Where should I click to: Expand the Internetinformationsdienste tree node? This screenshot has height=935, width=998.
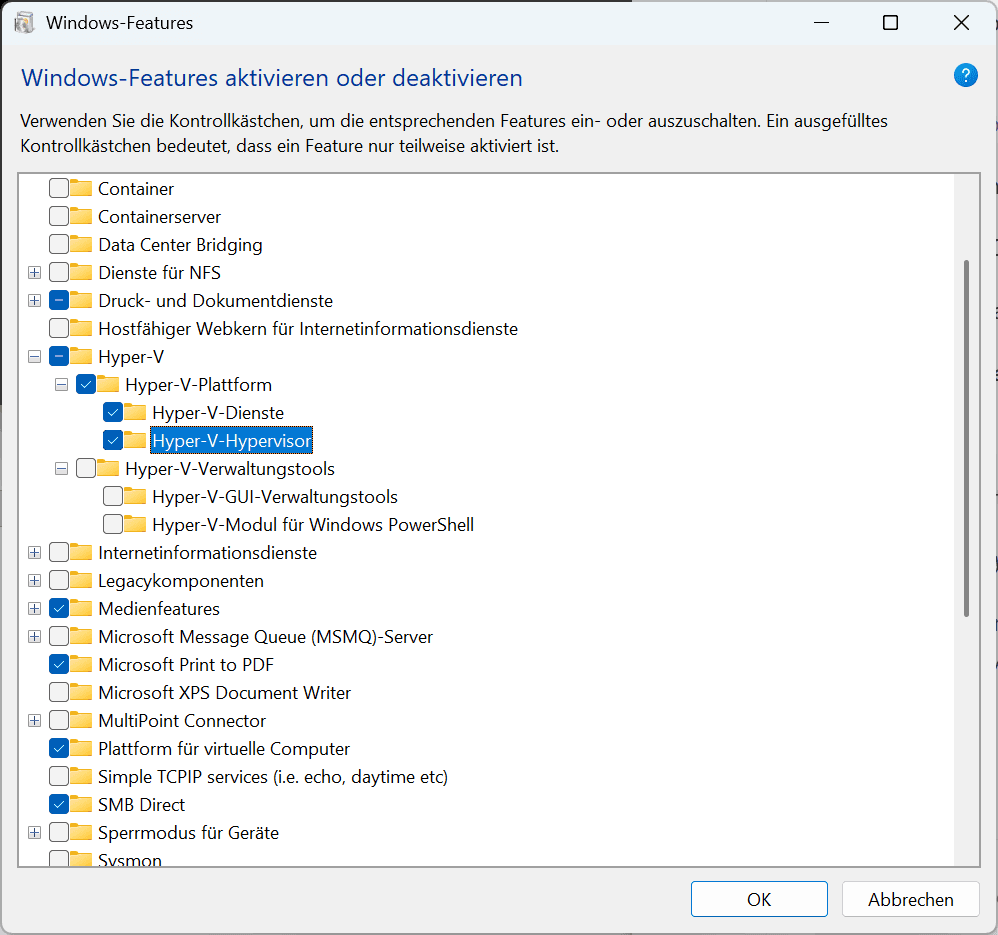34,552
